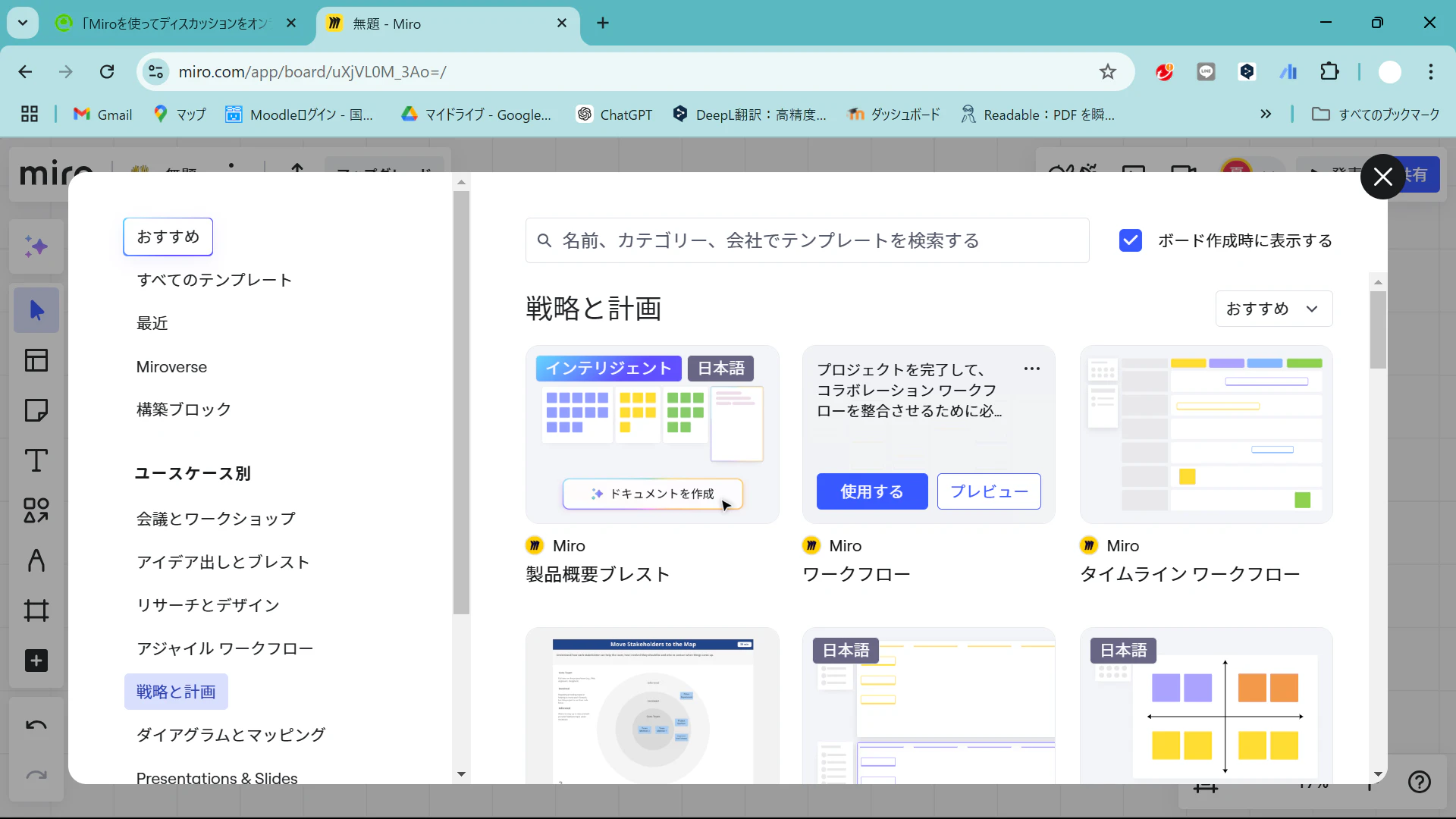The width and height of the screenshot is (1456, 819).
Task: Select the Text tool
Action: (36, 460)
